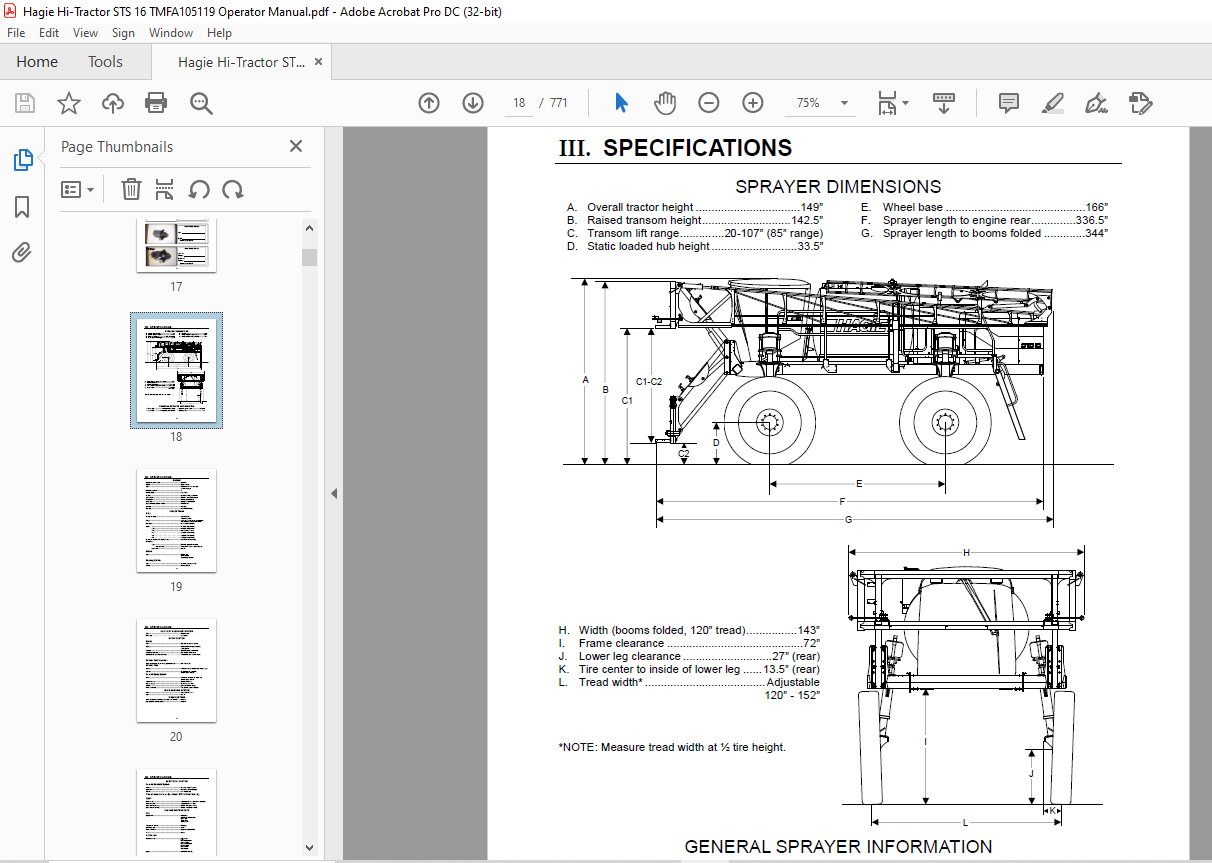Click the extract pages columns icon
The width and height of the screenshot is (1212, 863).
point(165,189)
